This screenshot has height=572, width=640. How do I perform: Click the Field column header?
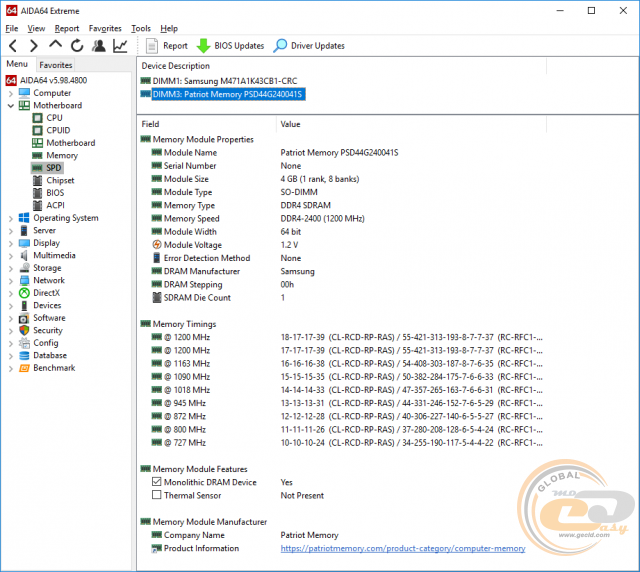click(207, 124)
